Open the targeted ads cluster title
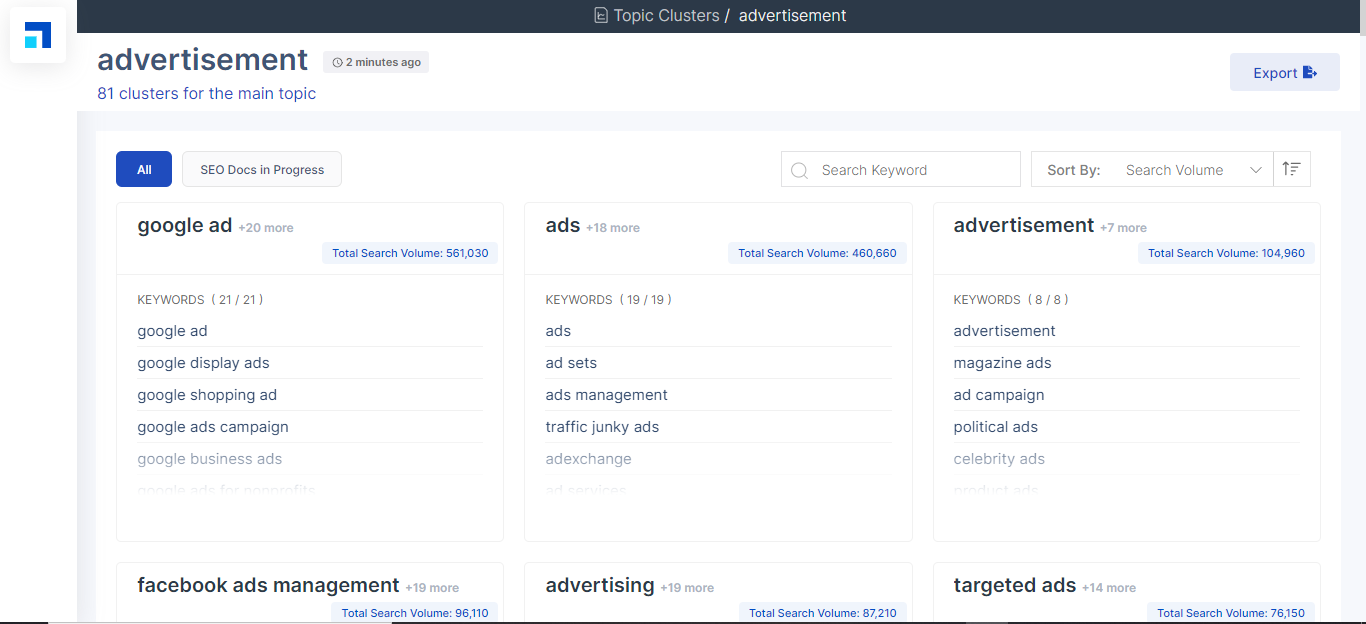Viewport: 1366px width, 624px height. [x=1014, y=586]
